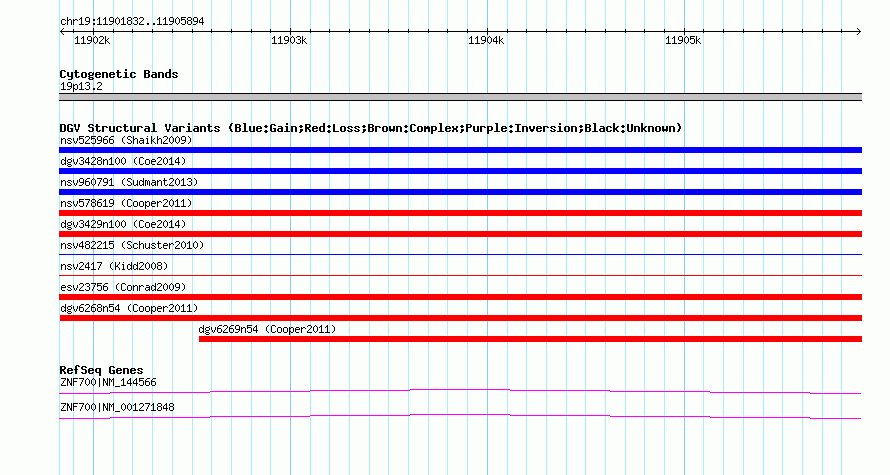Click the nsv525966 (Shaikh2009) blue gain bar
Viewport: 890px width, 475px height.
460,150
